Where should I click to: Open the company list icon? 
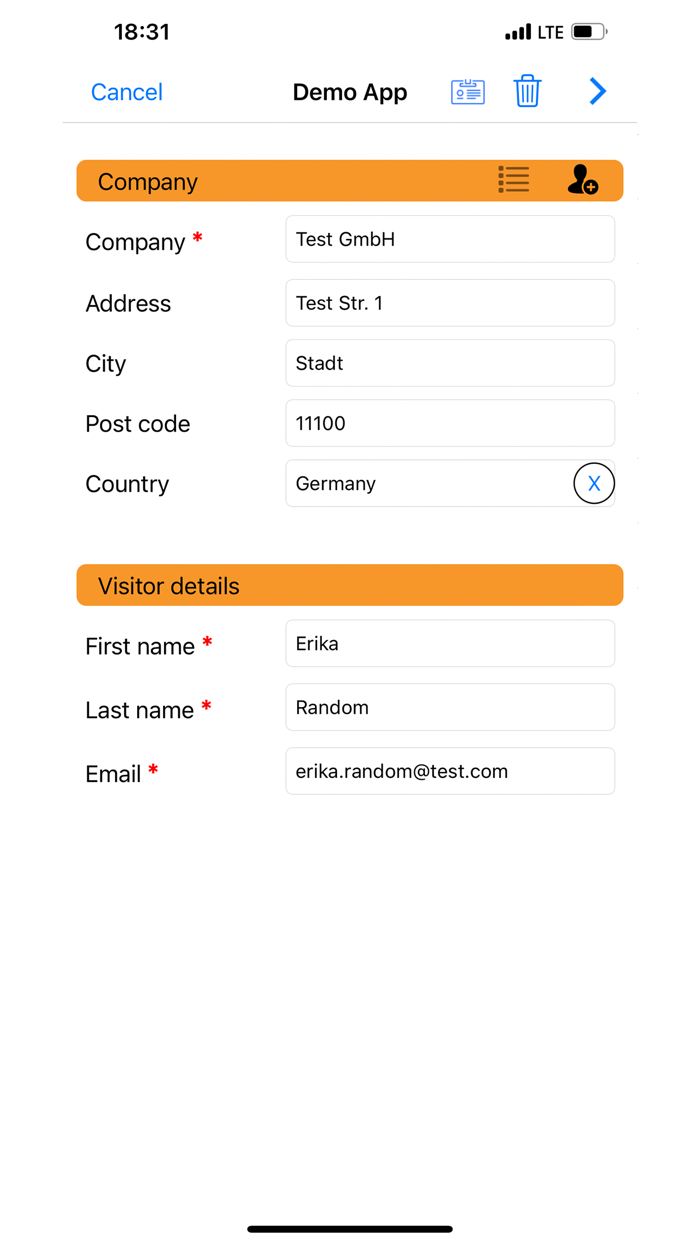[514, 180]
